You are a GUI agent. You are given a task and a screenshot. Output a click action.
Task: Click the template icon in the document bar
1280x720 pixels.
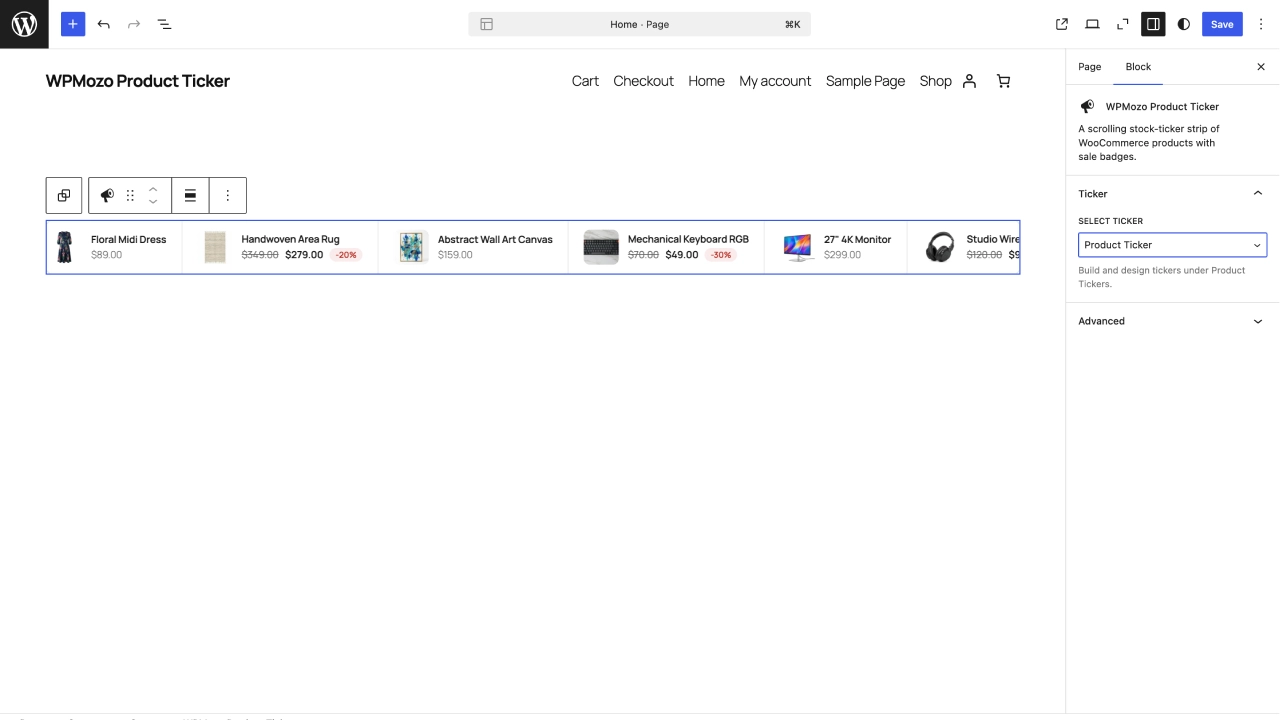click(487, 24)
